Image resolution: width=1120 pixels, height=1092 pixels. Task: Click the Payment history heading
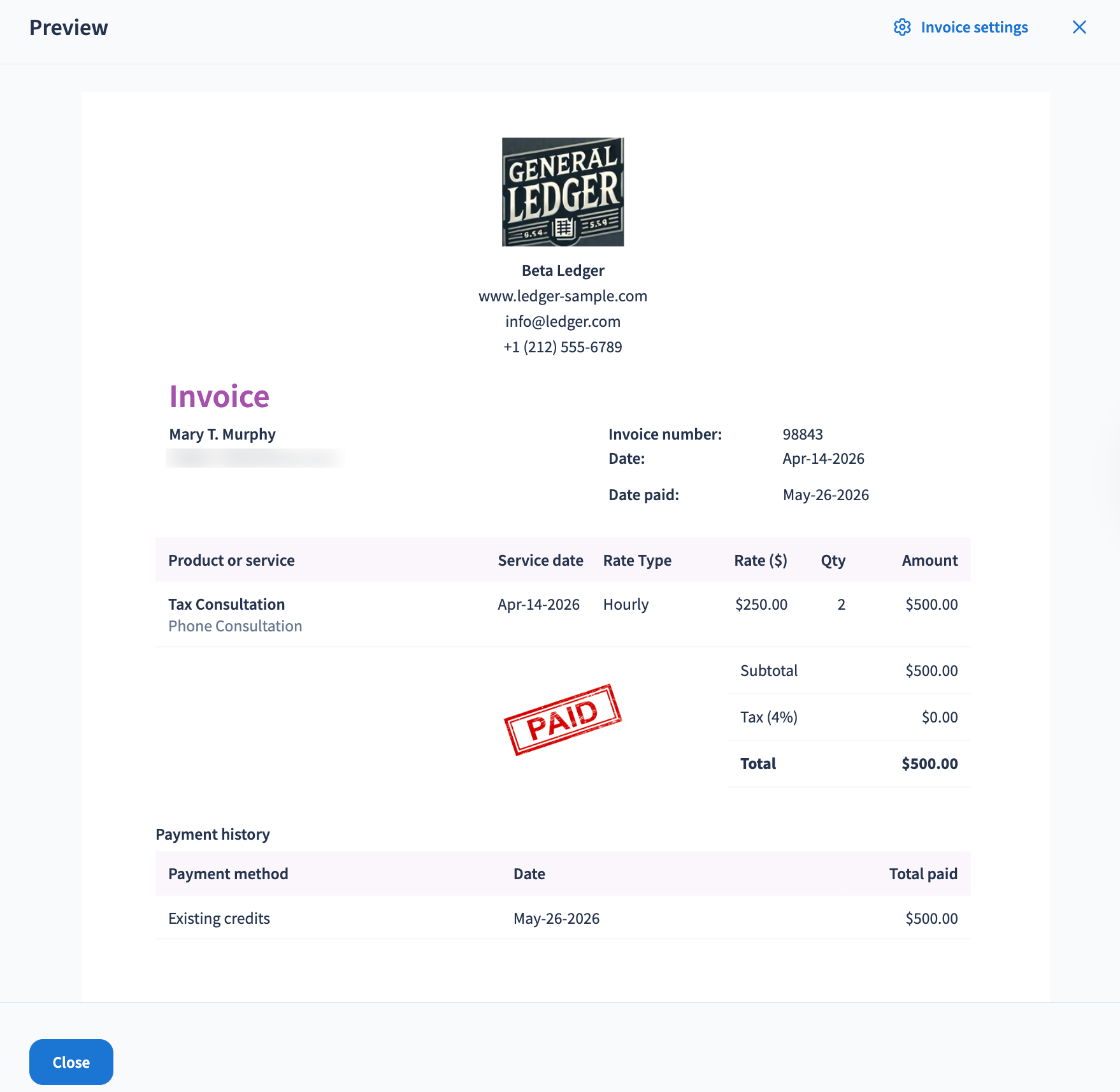pos(213,835)
